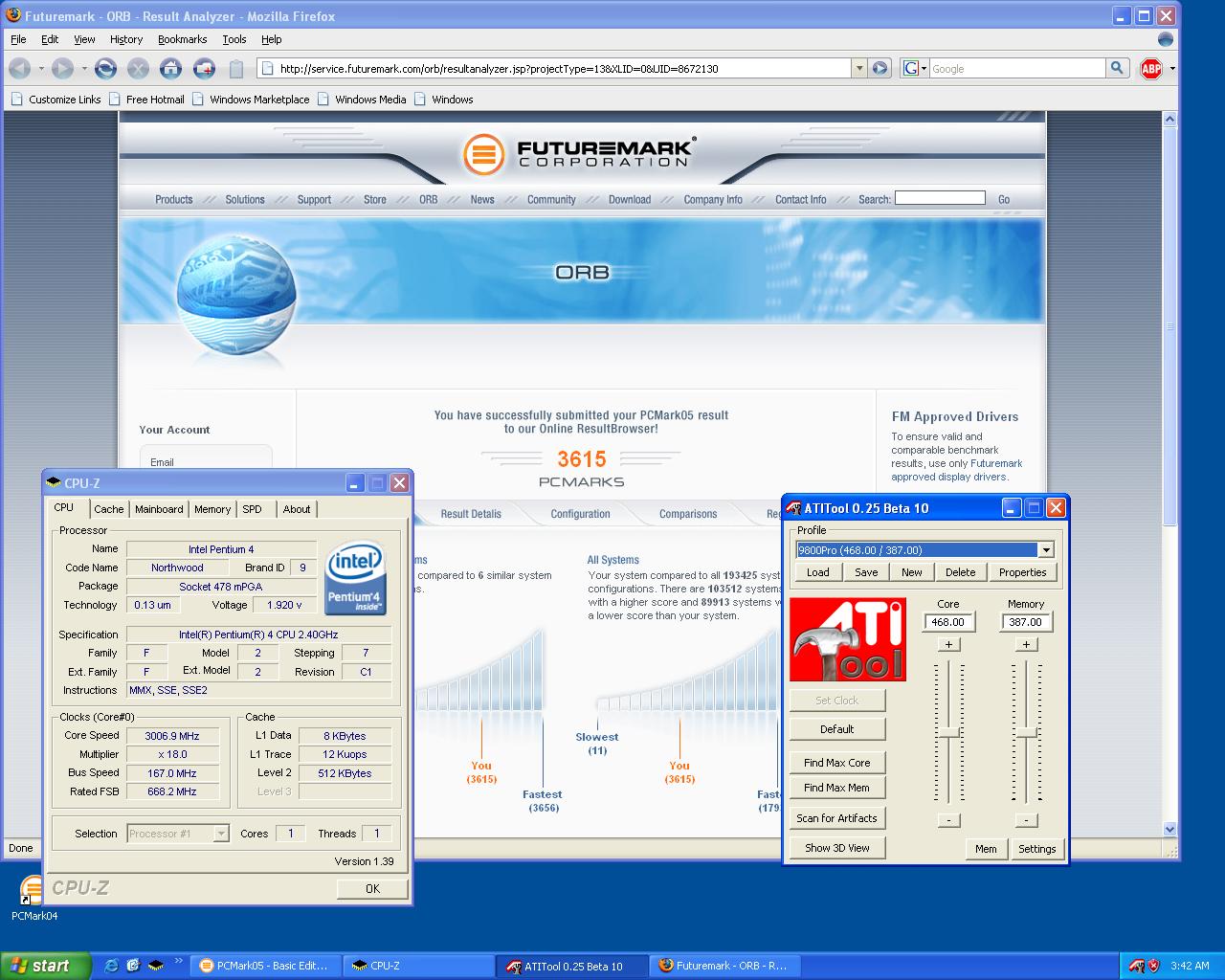Viewport: 1225px width, 980px height.
Task: Click Save in ATITool
Action: click(866, 572)
